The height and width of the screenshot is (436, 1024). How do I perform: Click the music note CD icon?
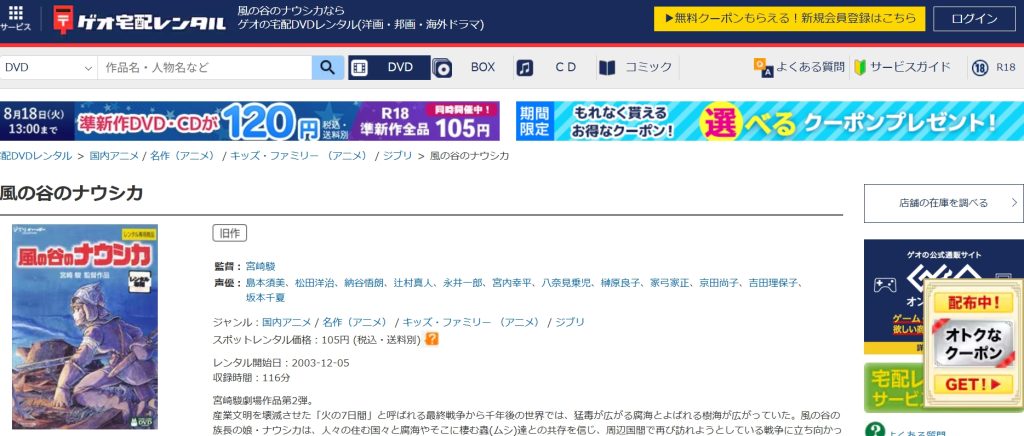pos(524,67)
